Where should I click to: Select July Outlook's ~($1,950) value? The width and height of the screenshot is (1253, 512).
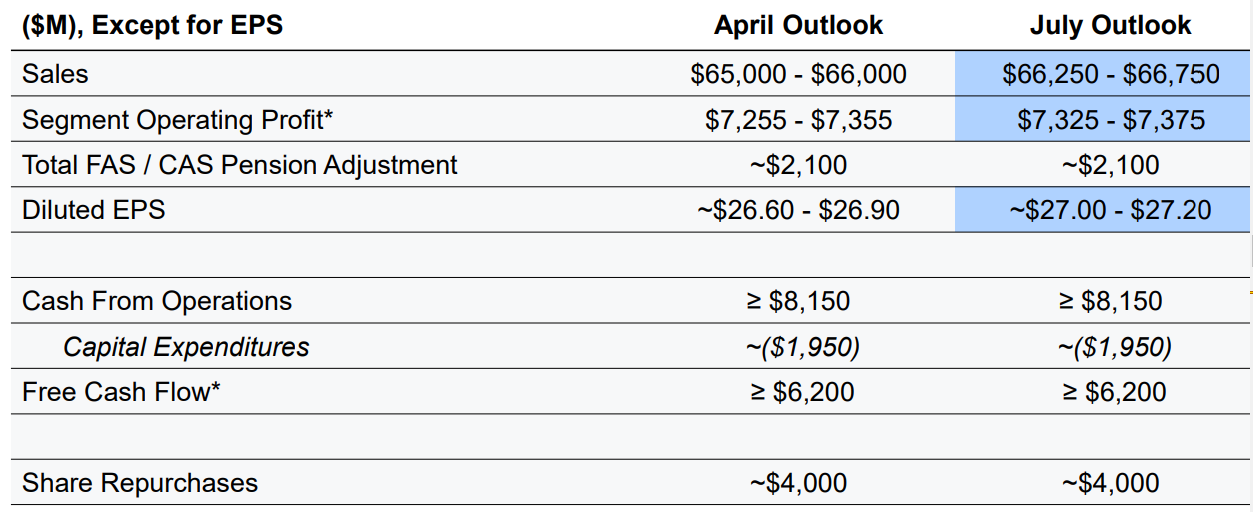pos(1110,347)
